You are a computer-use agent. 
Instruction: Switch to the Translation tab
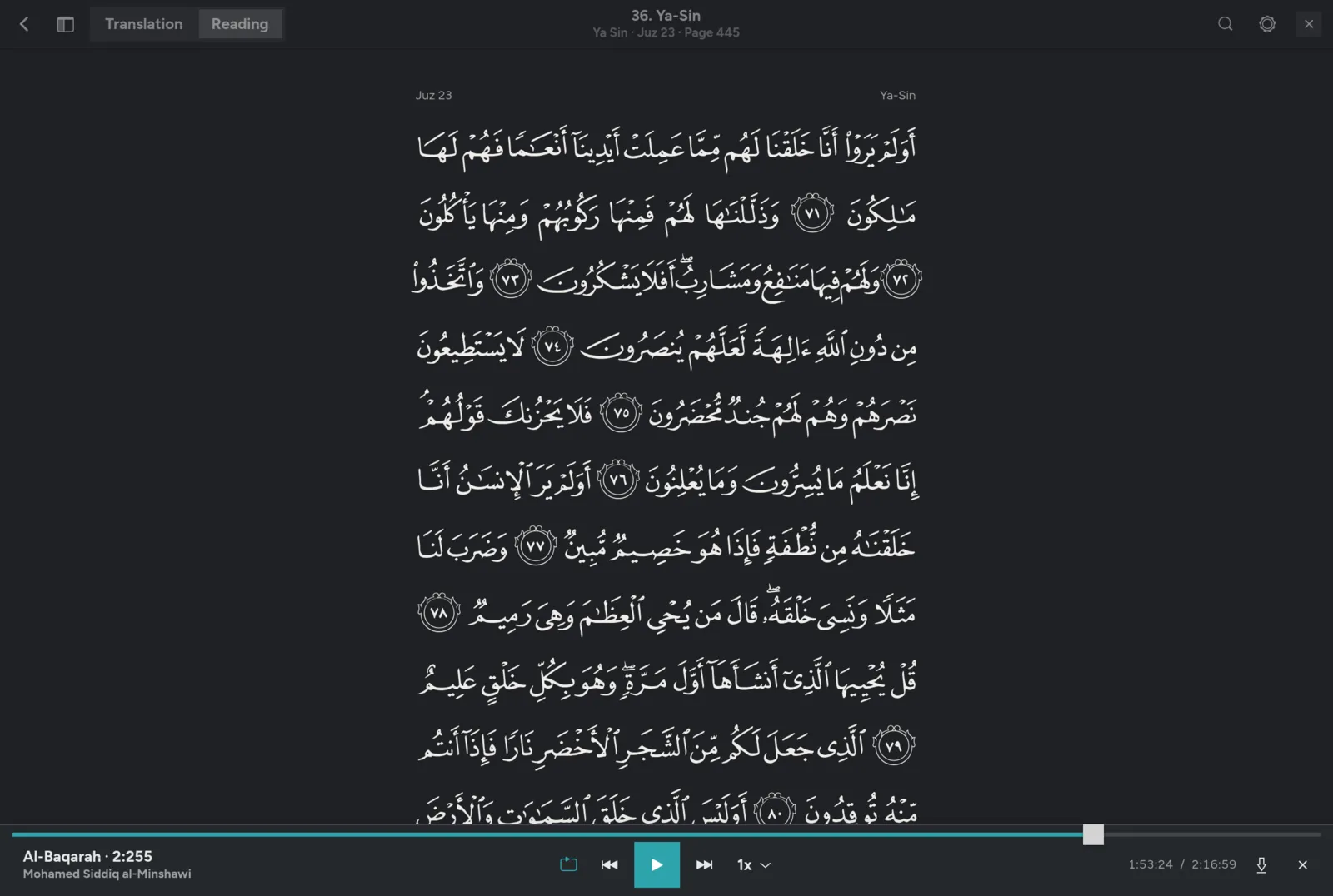coord(144,24)
